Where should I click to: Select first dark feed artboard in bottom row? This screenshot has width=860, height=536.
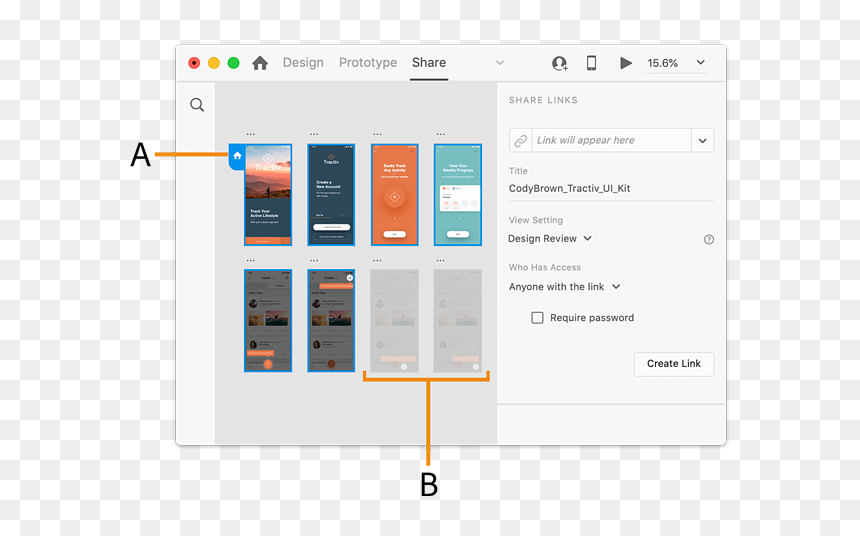[x=268, y=320]
